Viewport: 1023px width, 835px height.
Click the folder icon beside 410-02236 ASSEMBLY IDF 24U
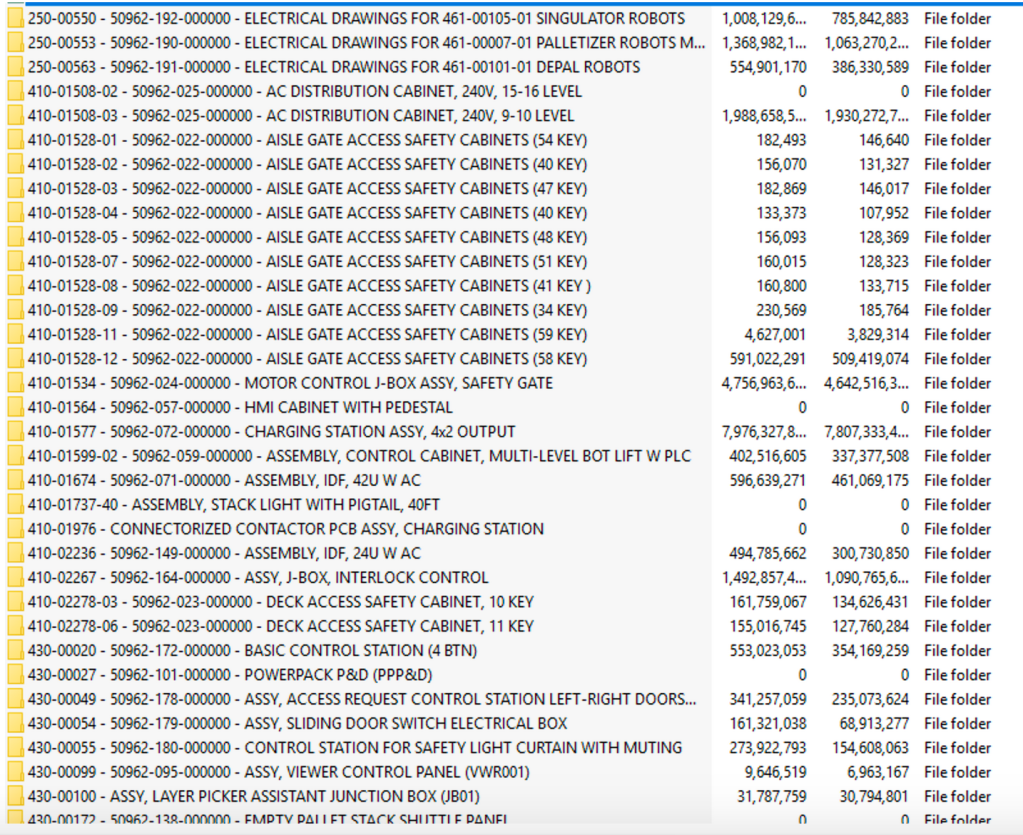(x=18, y=553)
